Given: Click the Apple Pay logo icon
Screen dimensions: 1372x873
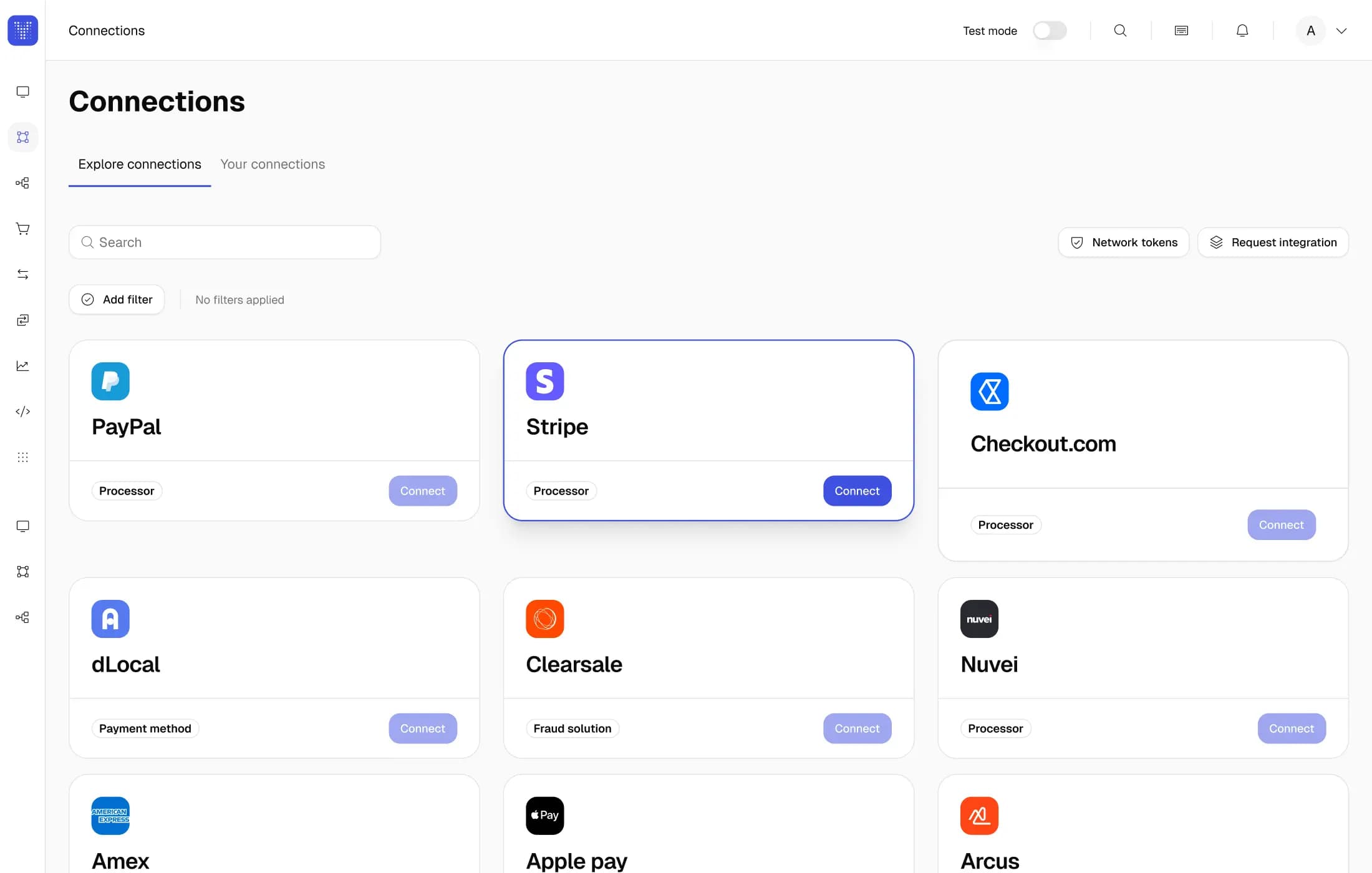Looking at the screenshot, I should tap(545, 816).
